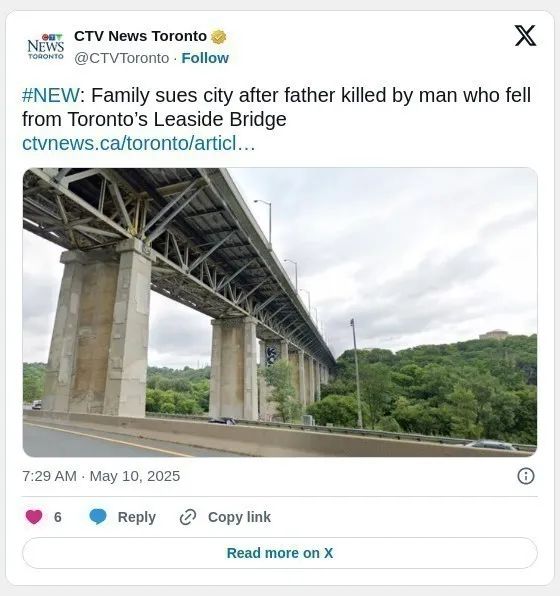The image size is (560, 596).
Task: Click the Reply text label
Action: click(x=136, y=517)
